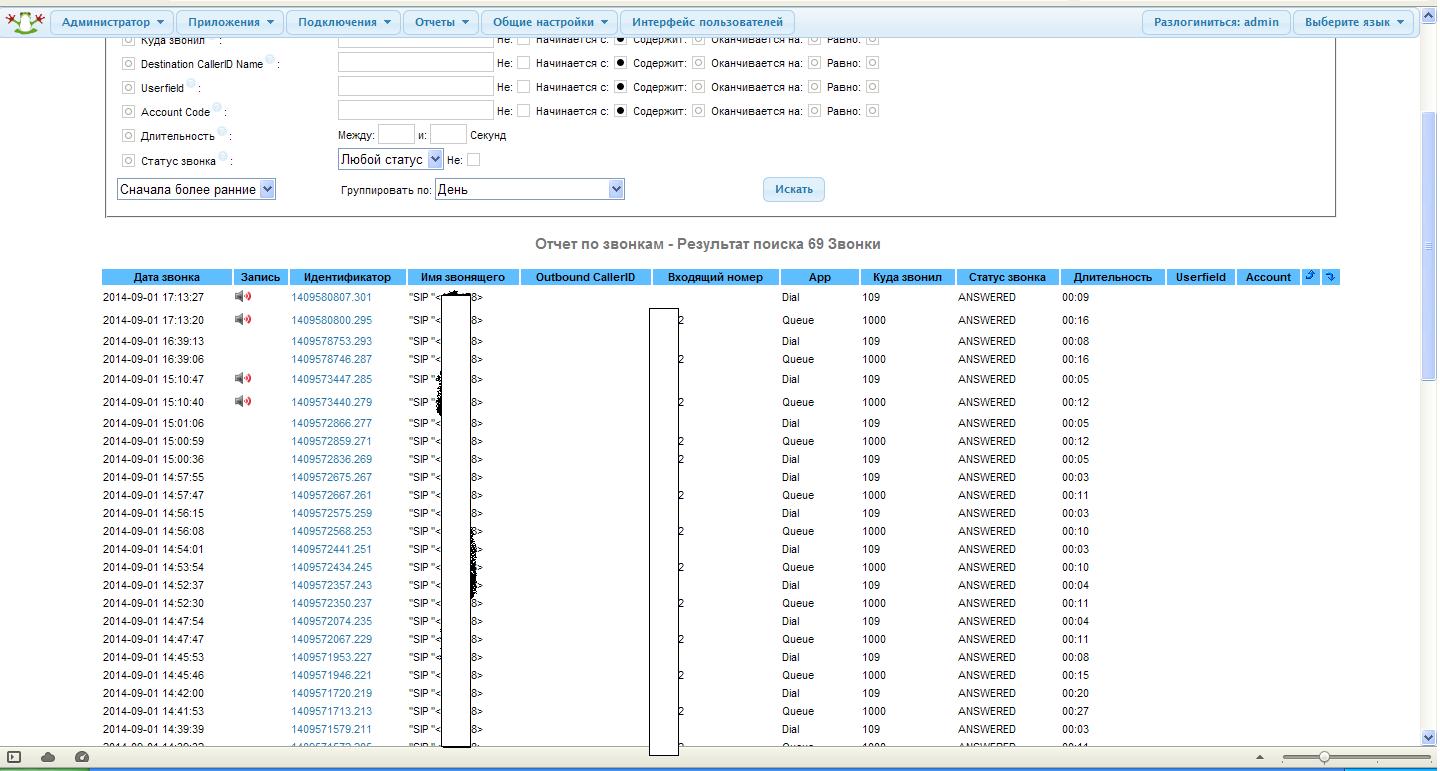Click the cloud icon in the status bar

[x=48, y=757]
